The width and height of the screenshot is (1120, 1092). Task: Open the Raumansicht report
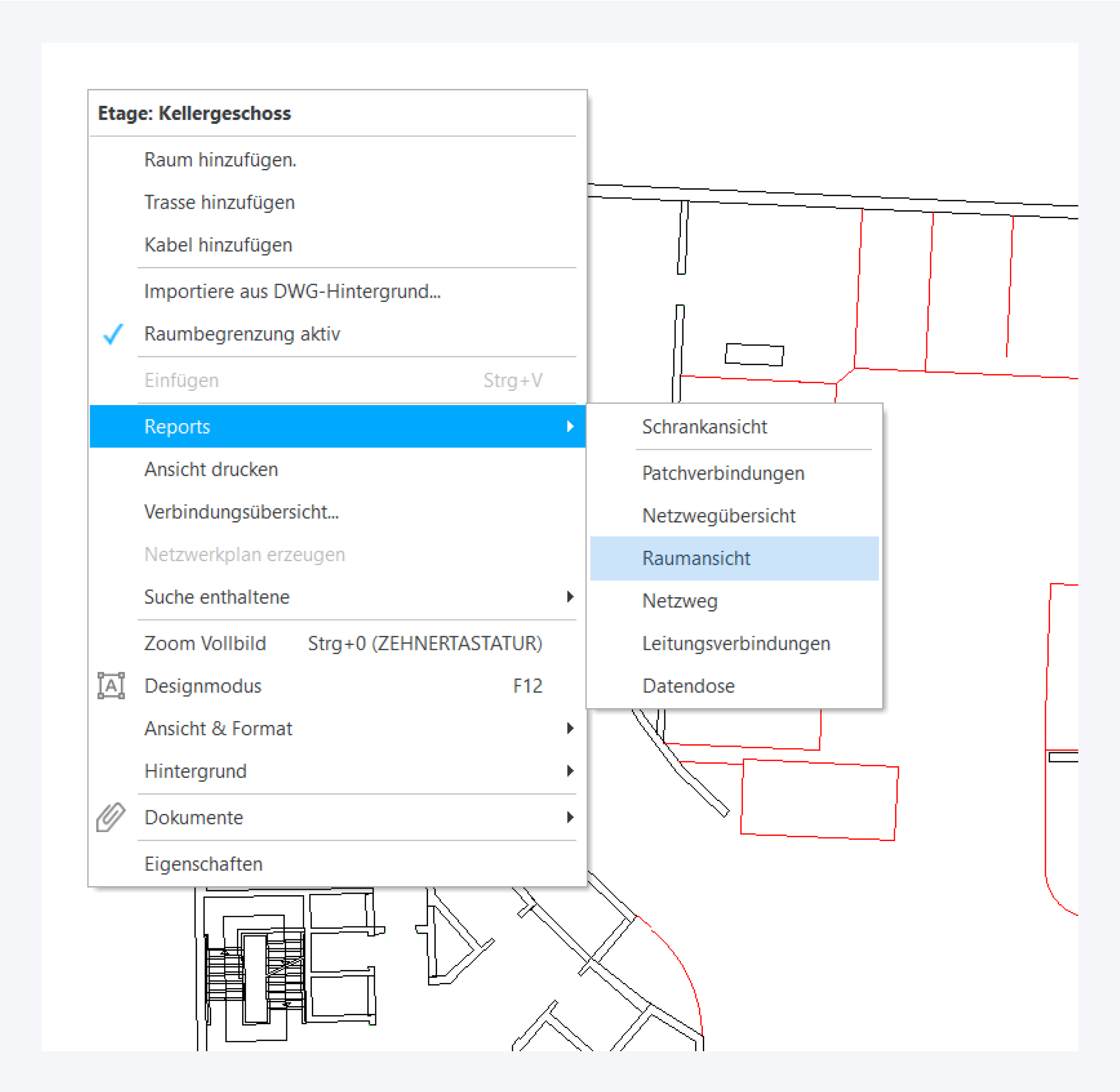696,558
